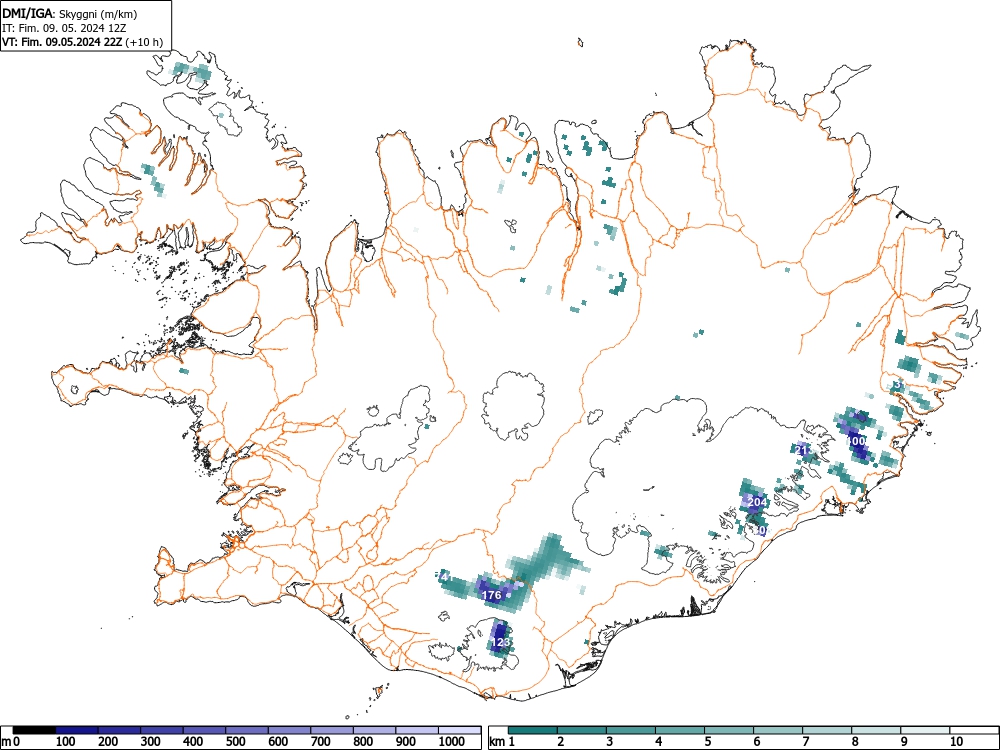Click the '1000' legend label
Image resolution: width=1000 pixels, height=750 pixels.
[452, 742]
